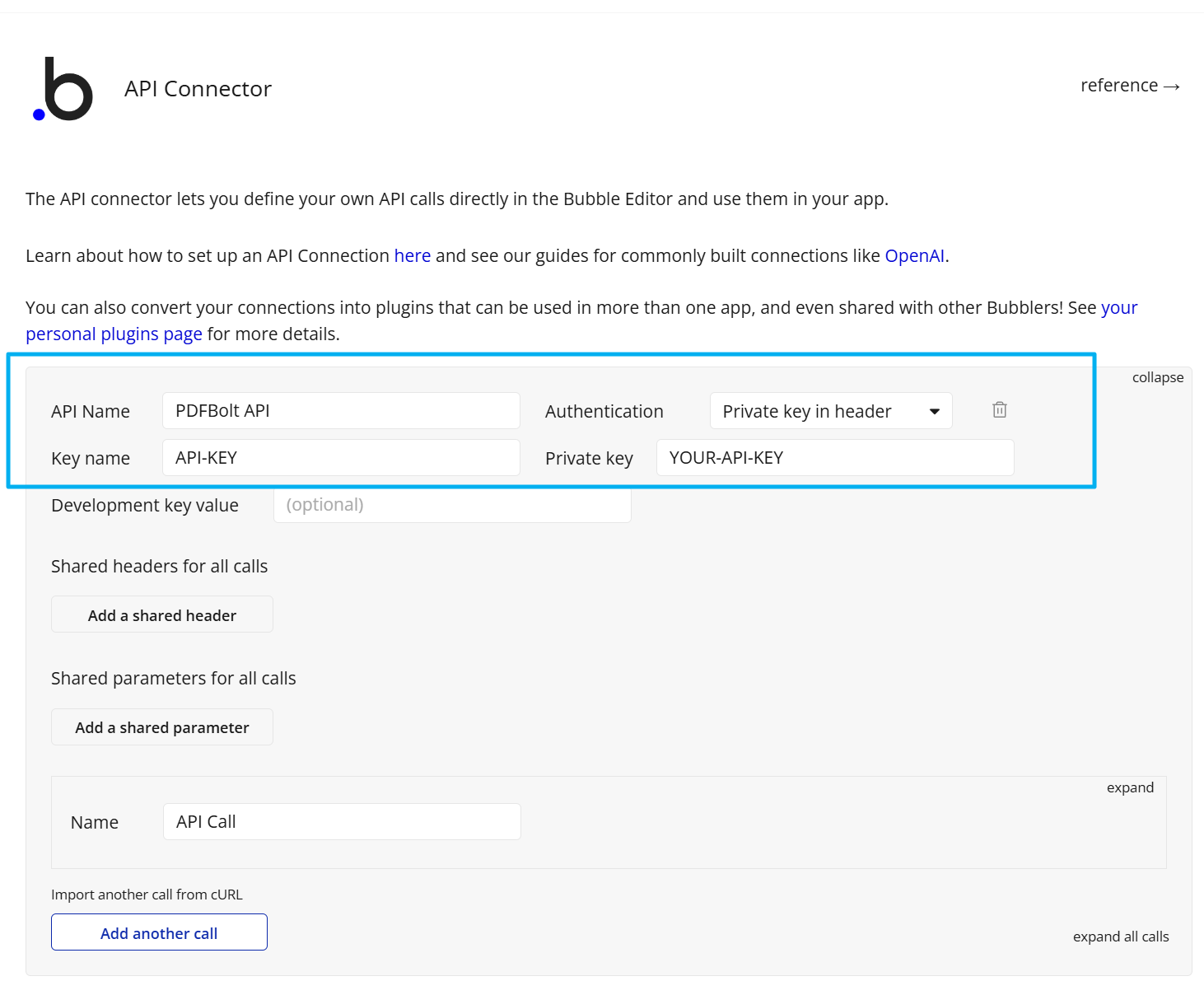Screen dimensions: 1204x981
Task: Edit the API Name field containing PDFBolt API
Action: [x=340, y=410]
